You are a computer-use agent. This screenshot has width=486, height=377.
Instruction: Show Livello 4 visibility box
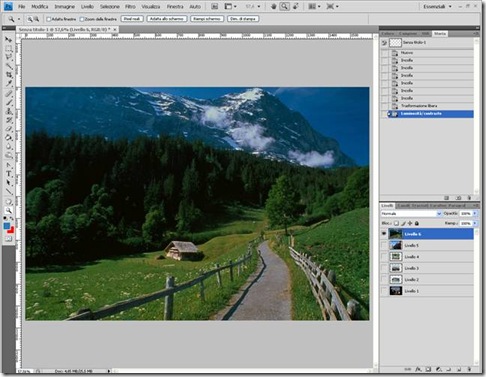384,257
